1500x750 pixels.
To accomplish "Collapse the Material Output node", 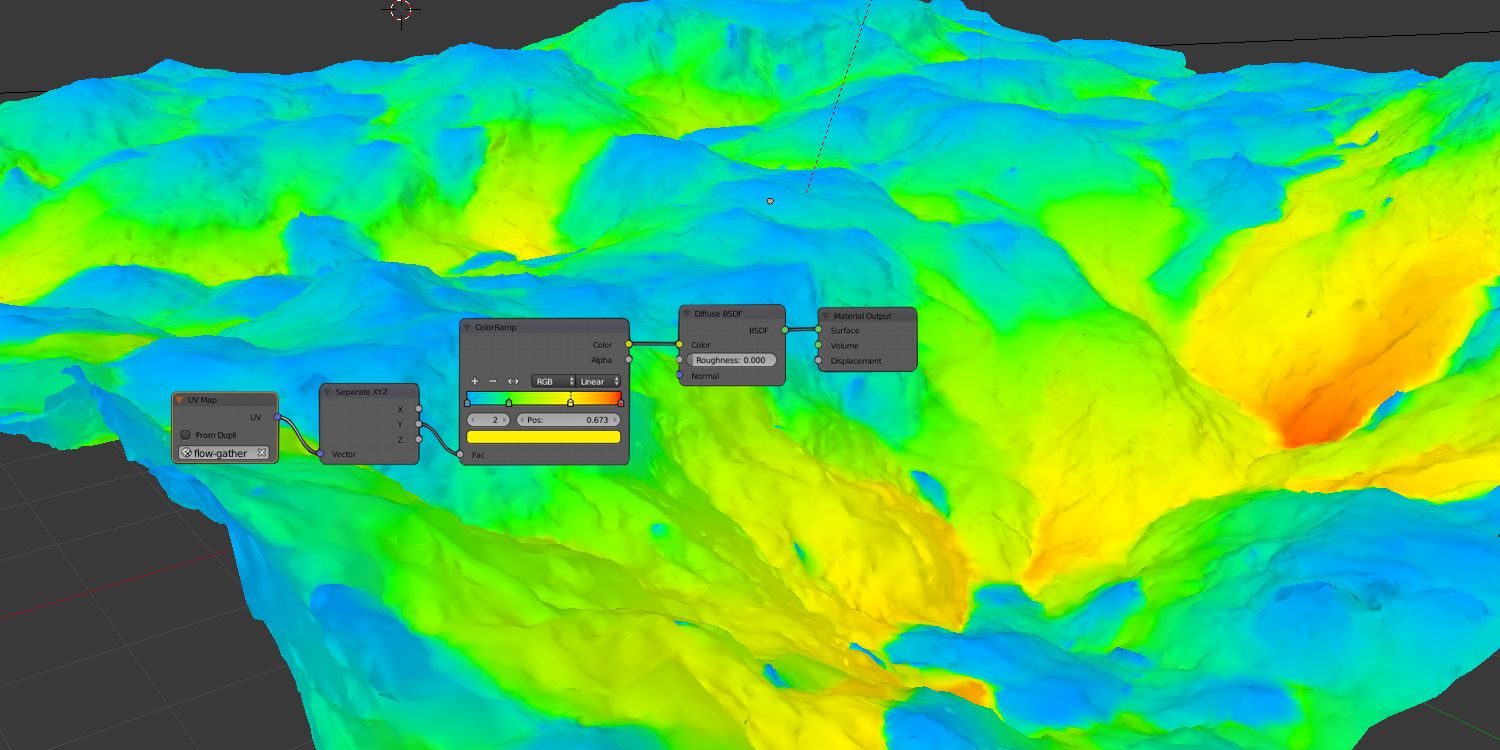I will click(x=826, y=316).
